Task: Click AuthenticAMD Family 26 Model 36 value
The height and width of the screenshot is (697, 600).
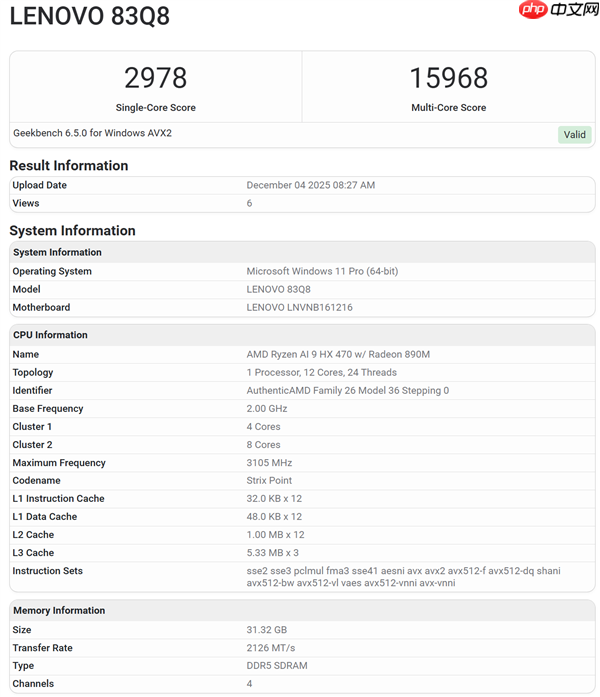Action: point(348,390)
